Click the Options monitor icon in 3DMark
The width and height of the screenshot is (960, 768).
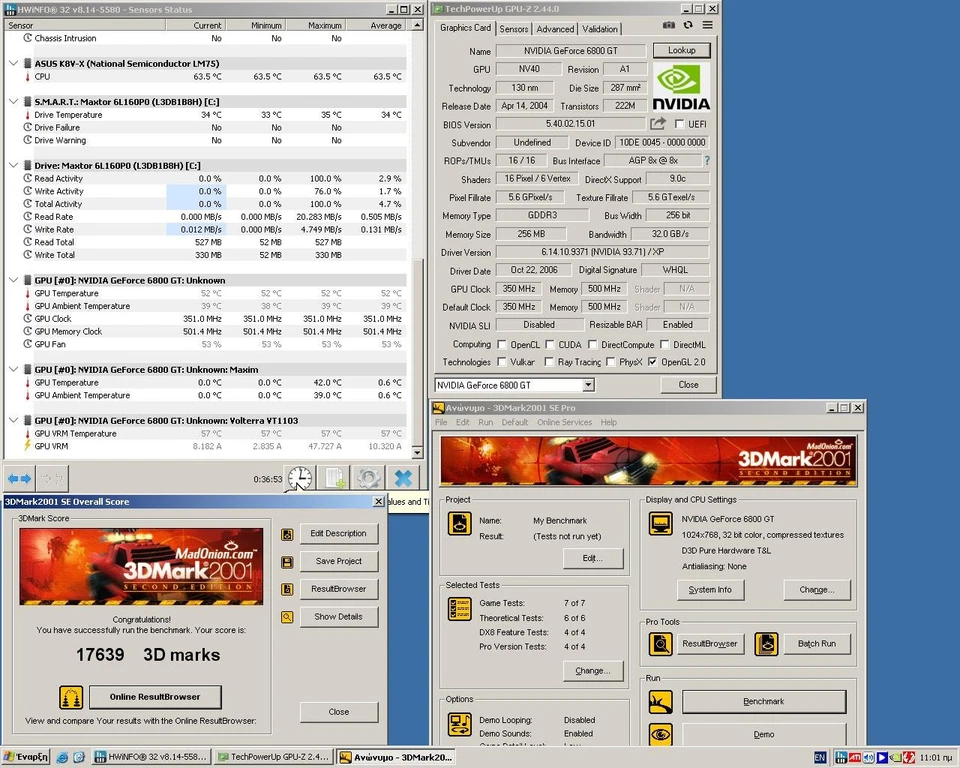coord(459,723)
